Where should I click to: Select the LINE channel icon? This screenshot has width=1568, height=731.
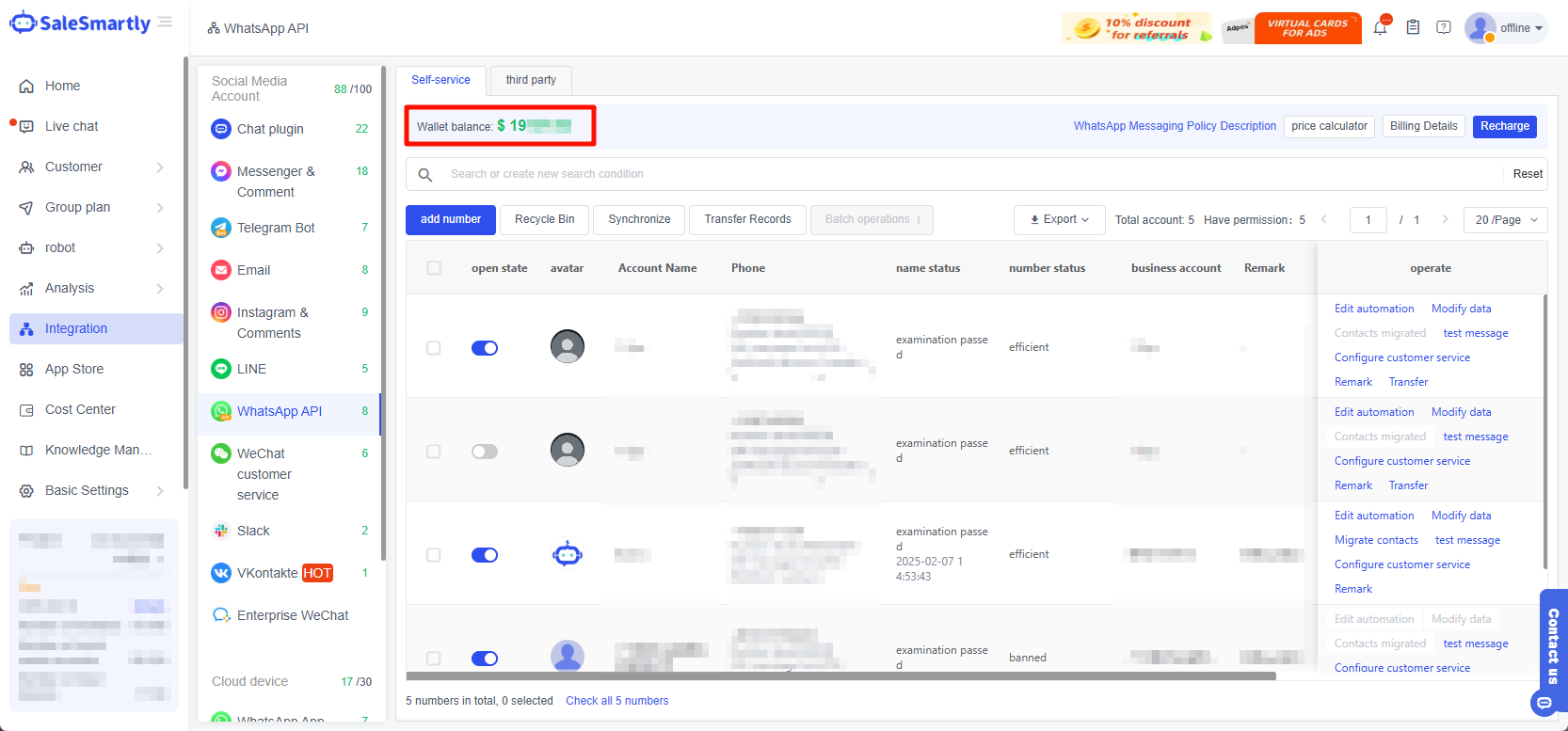tap(221, 369)
